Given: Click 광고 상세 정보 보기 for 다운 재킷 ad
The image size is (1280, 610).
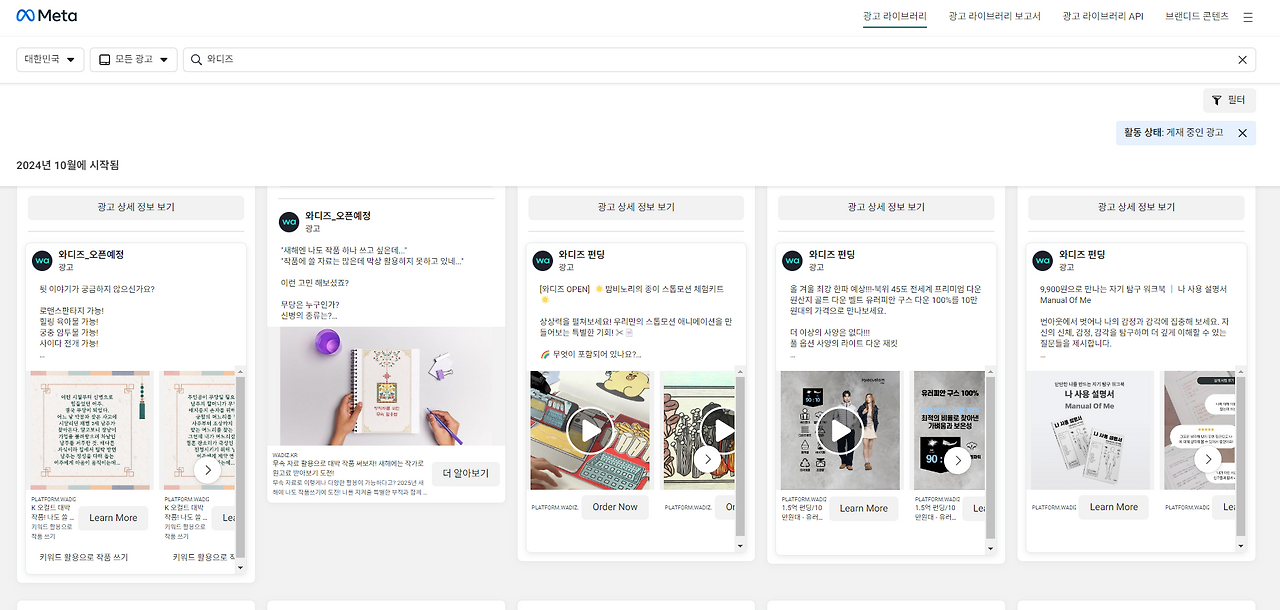Looking at the screenshot, I should 886,207.
